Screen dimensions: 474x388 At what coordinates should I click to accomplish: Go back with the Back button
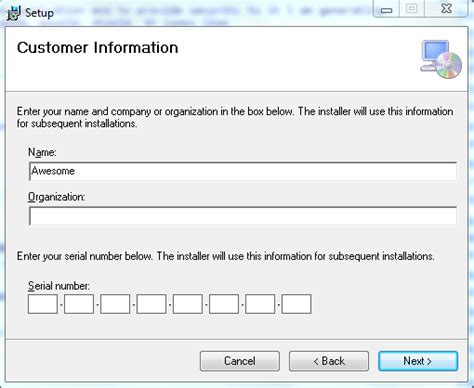point(329,361)
